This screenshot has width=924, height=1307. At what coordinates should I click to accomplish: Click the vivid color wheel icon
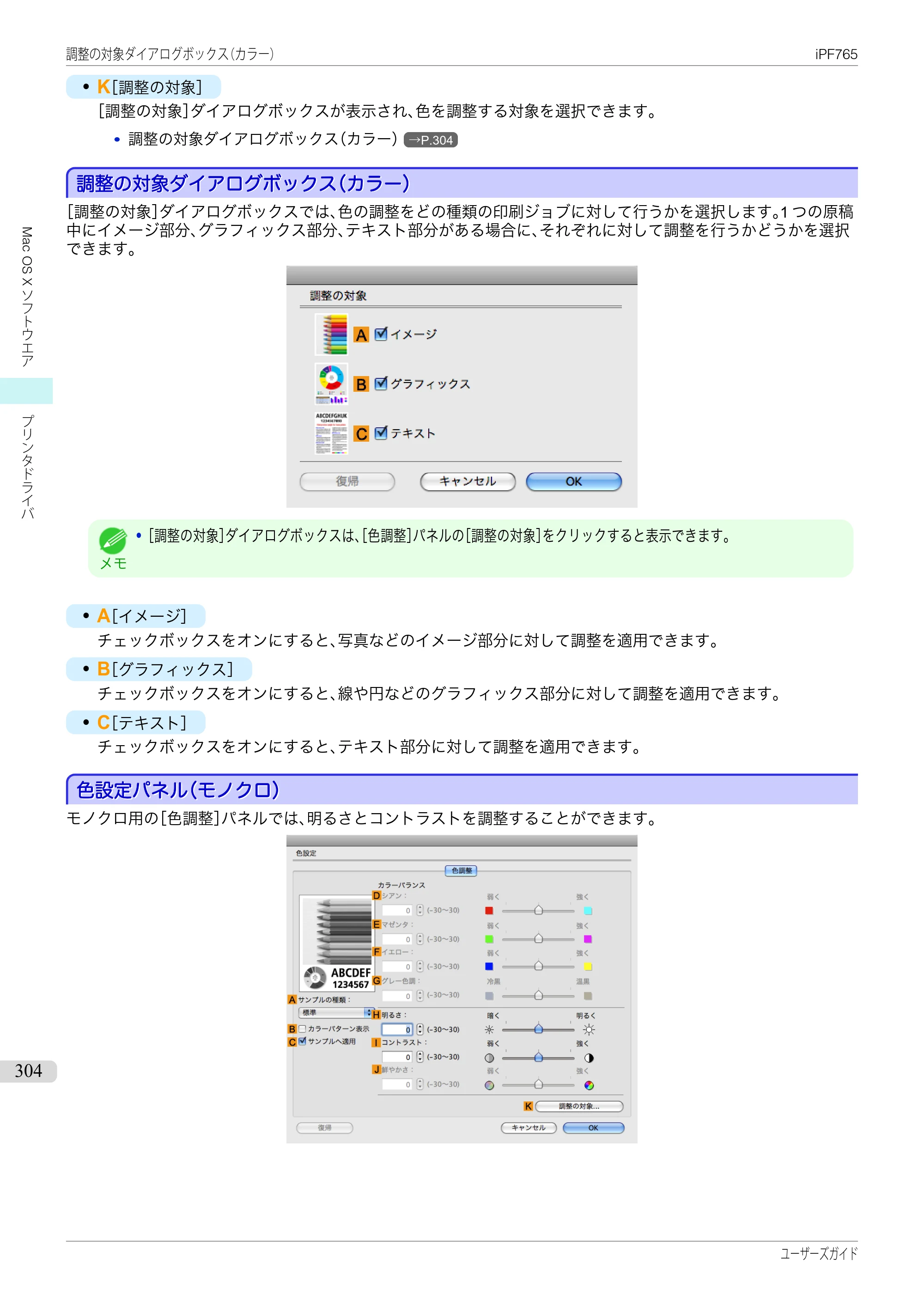[x=589, y=1085]
